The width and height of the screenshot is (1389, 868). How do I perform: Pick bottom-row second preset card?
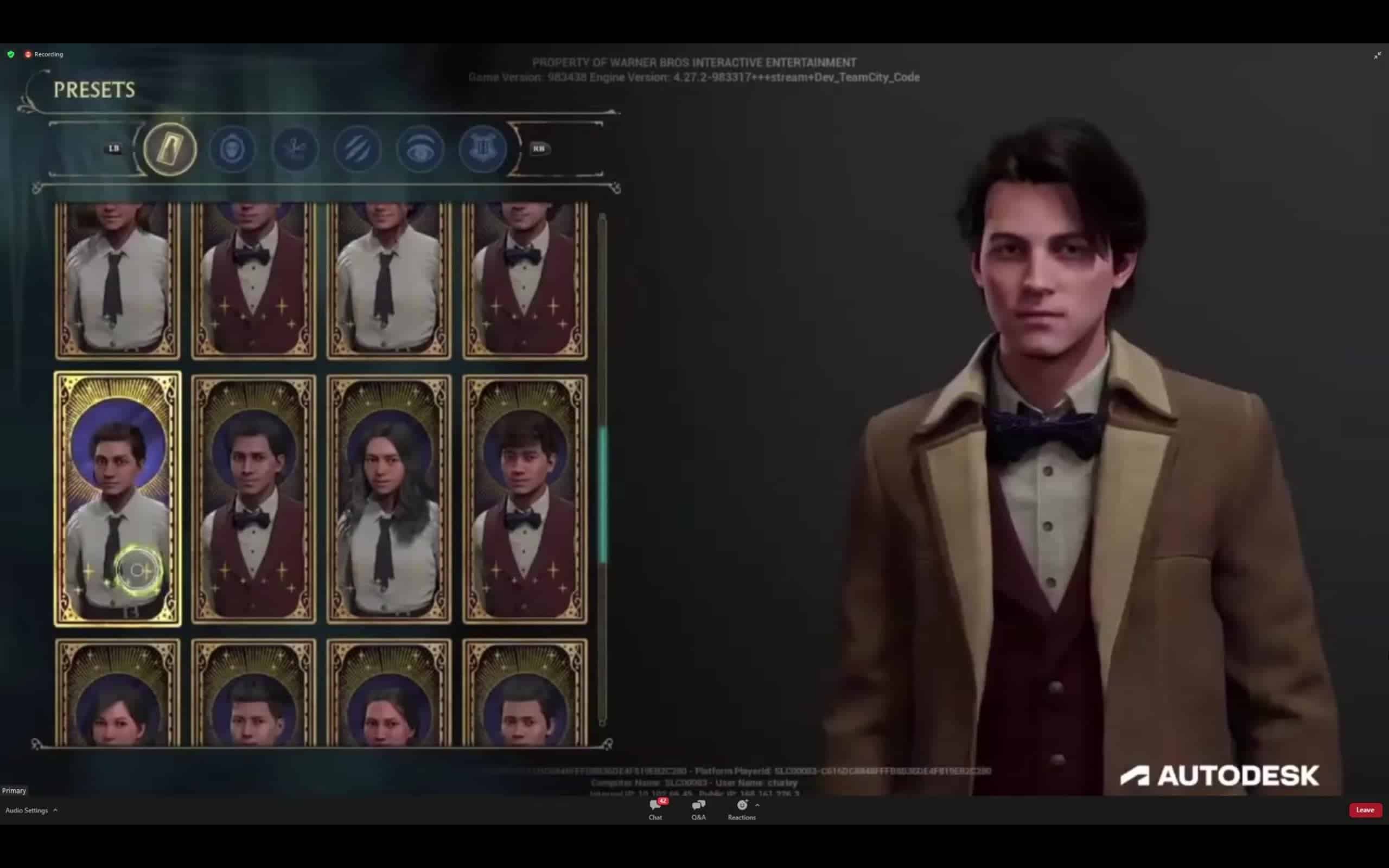click(254, 692)
